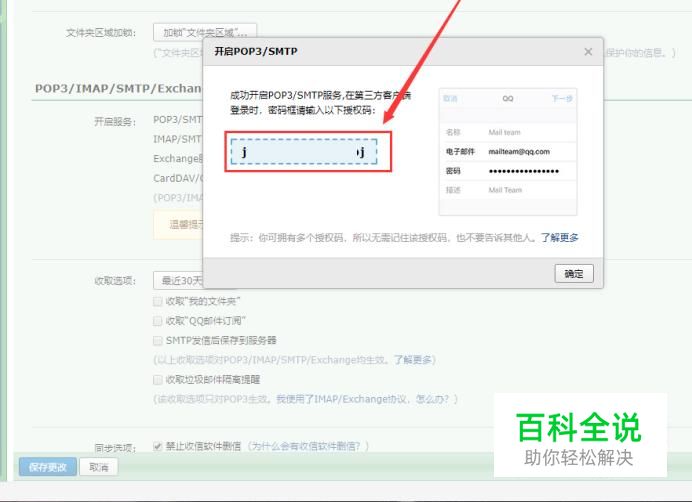Close the 开启POP3/SMTP dialog with X
Image resolution: width=692 pixels, height=502 pixels.
(588, 52)
